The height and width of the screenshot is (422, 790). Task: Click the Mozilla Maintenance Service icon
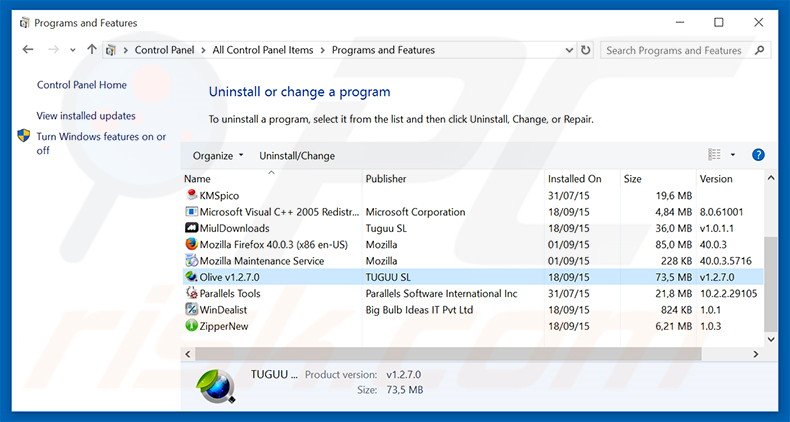pyautogui.click(x=191, y=260)
